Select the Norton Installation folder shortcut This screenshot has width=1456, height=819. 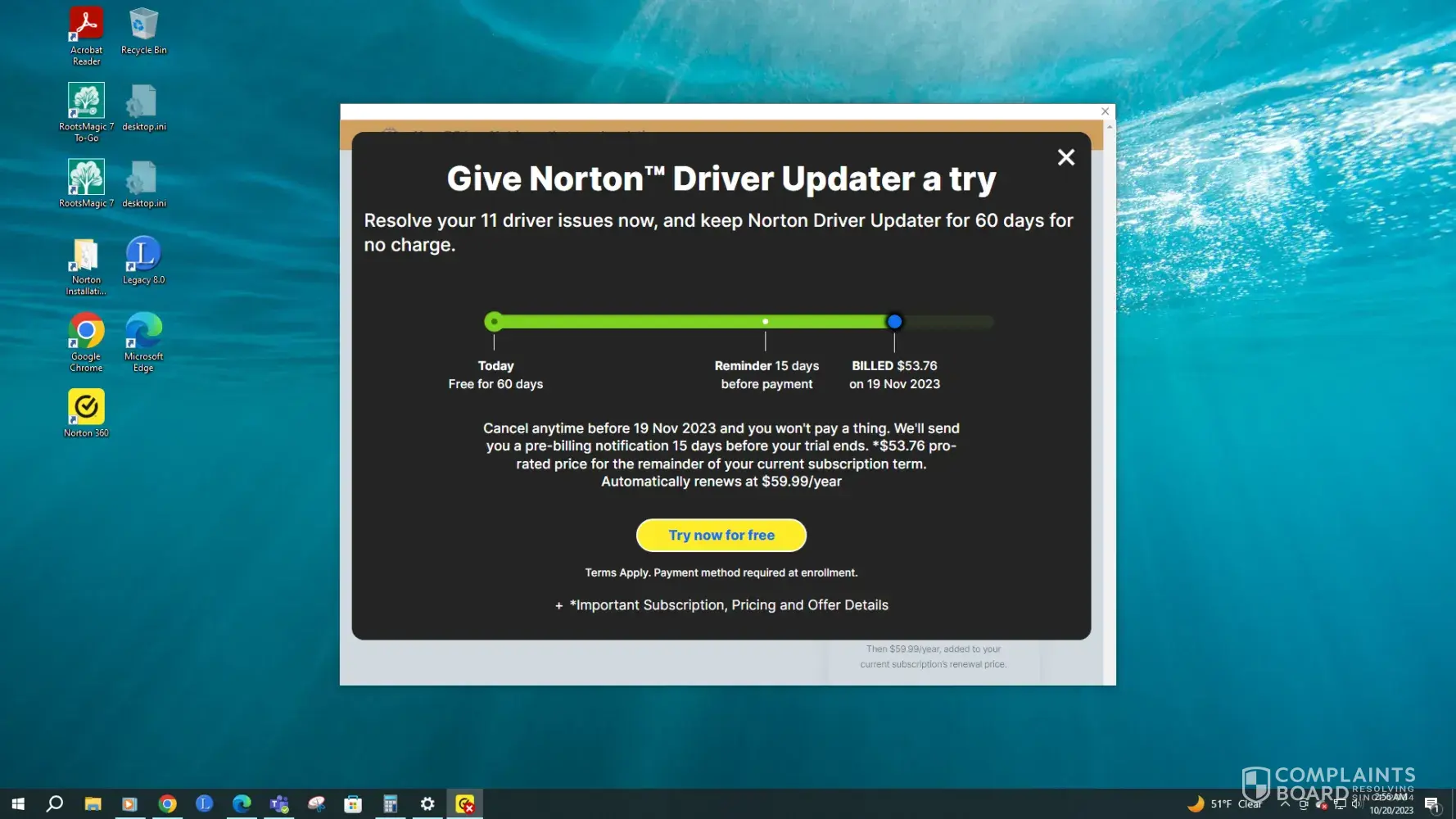tap(86, 267)
